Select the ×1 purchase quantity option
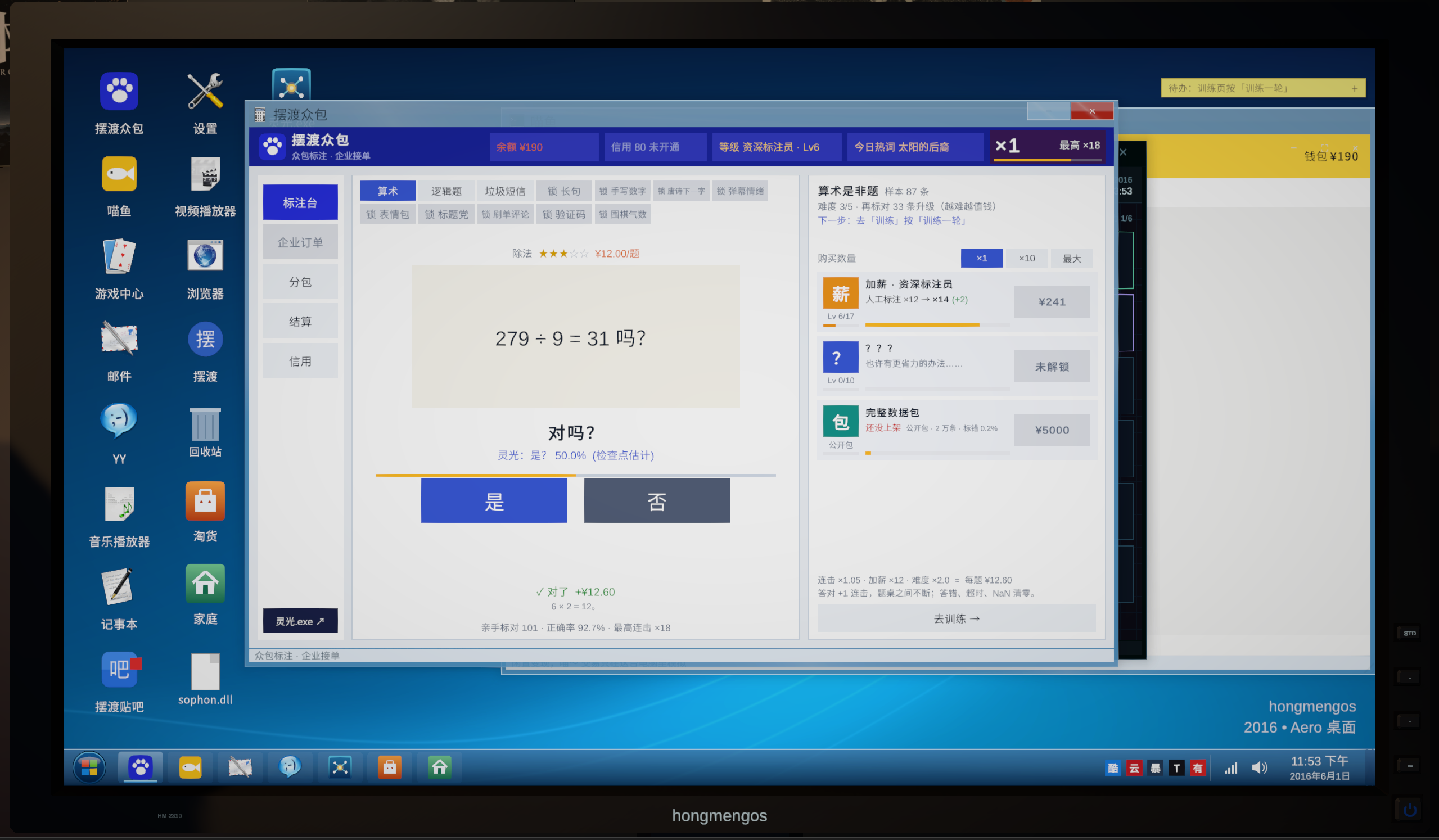 coord(981,258)
